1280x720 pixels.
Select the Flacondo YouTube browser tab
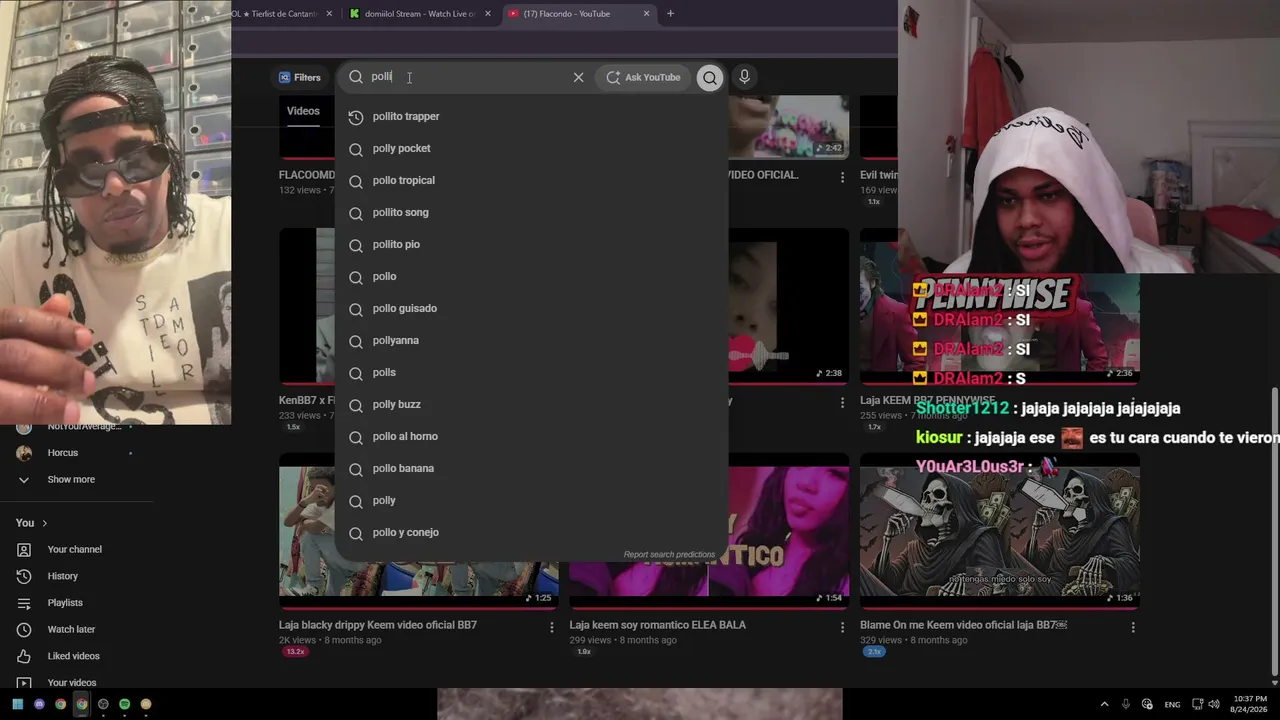578,14
